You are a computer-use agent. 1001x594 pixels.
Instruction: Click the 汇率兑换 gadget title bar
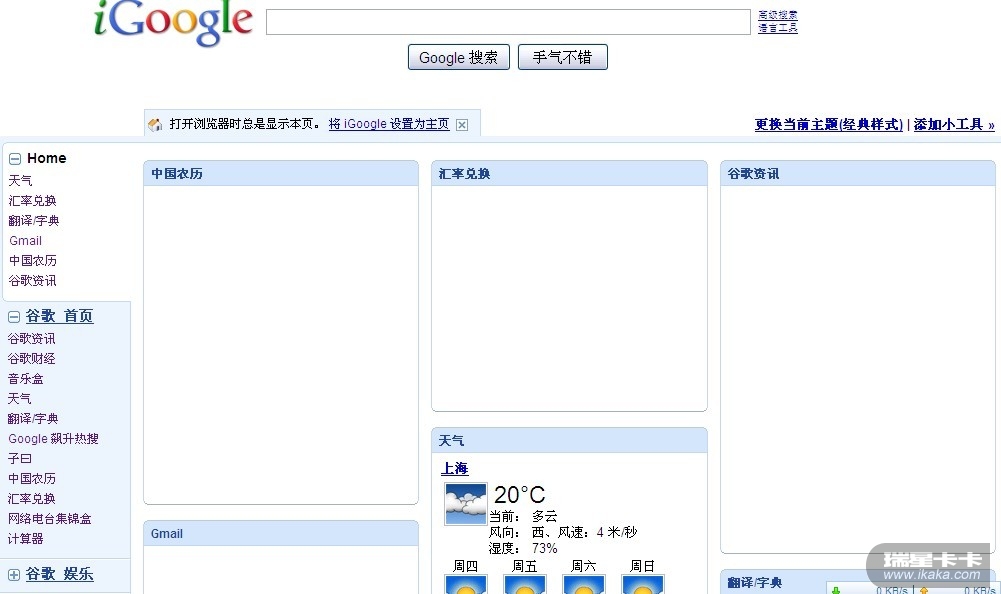[x=569, y=174]
